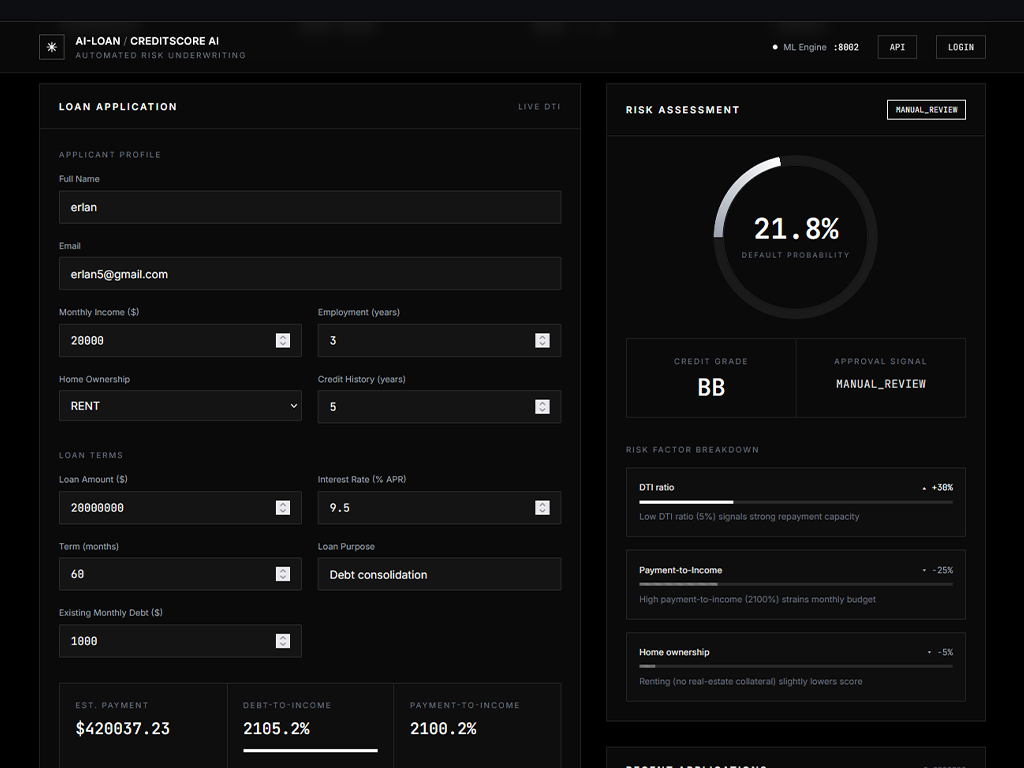This screenshot has width=1024, height=768.
Task: Open the Home Ownership RENT dropdown
Action: tap(180, 406)
